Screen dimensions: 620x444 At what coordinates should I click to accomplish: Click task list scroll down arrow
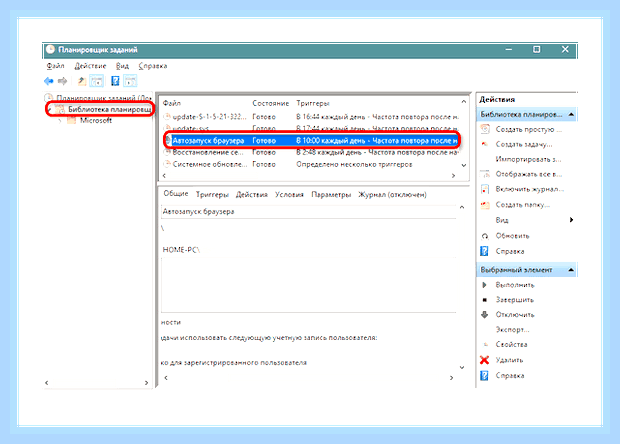tap(463, 165)
